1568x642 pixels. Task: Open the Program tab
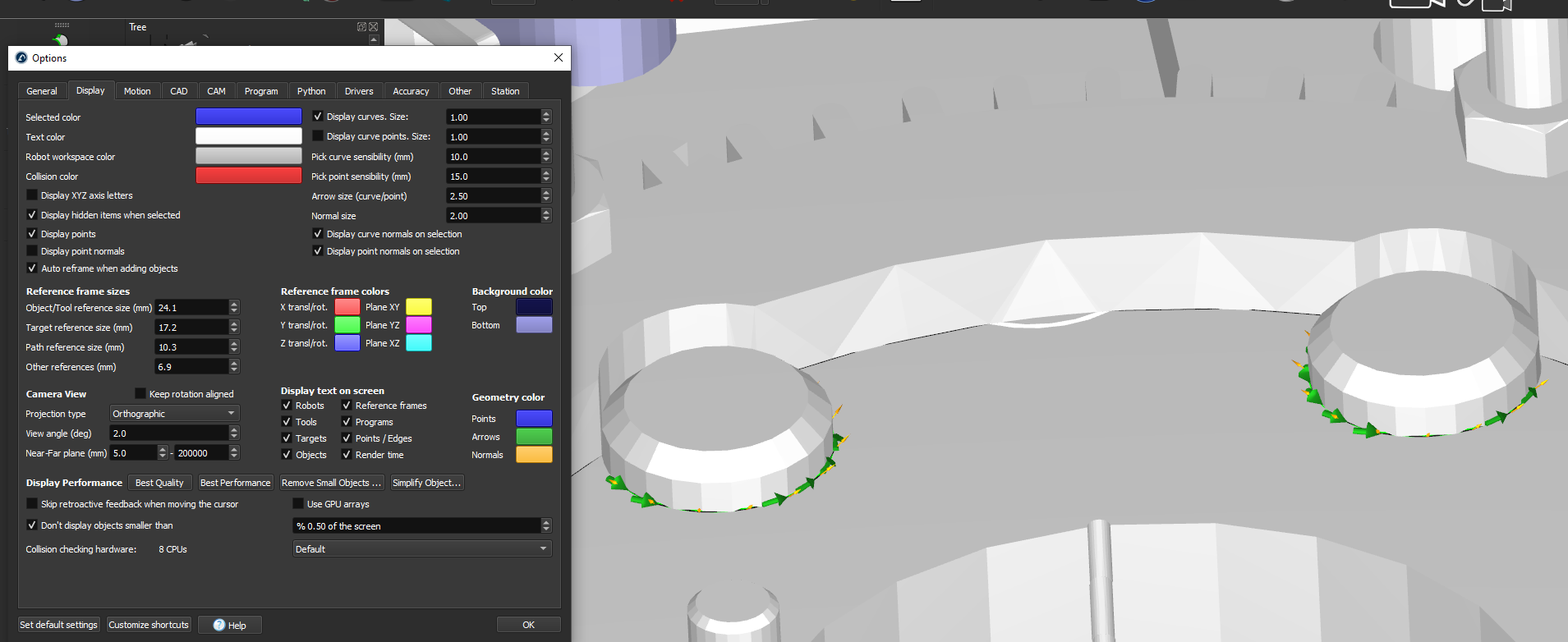tap(261, 91)
